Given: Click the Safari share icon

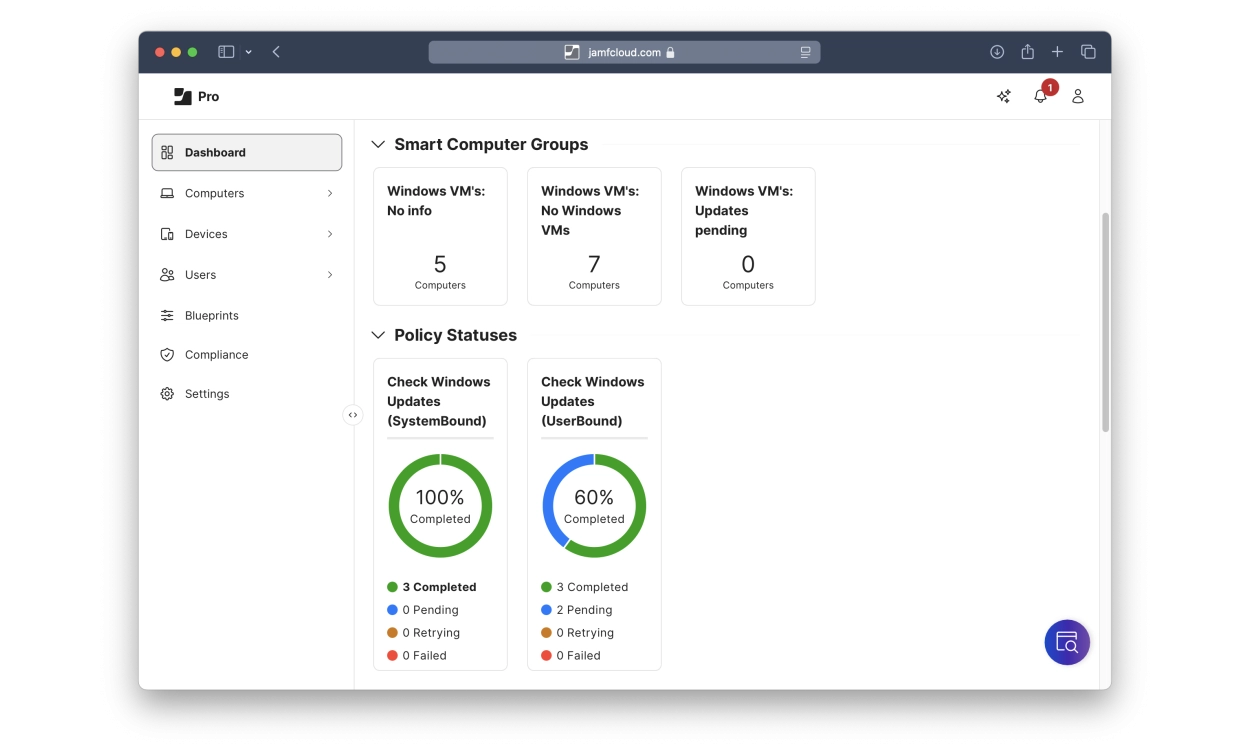Looking at the screenshot, I should (x=1027, y=52).
